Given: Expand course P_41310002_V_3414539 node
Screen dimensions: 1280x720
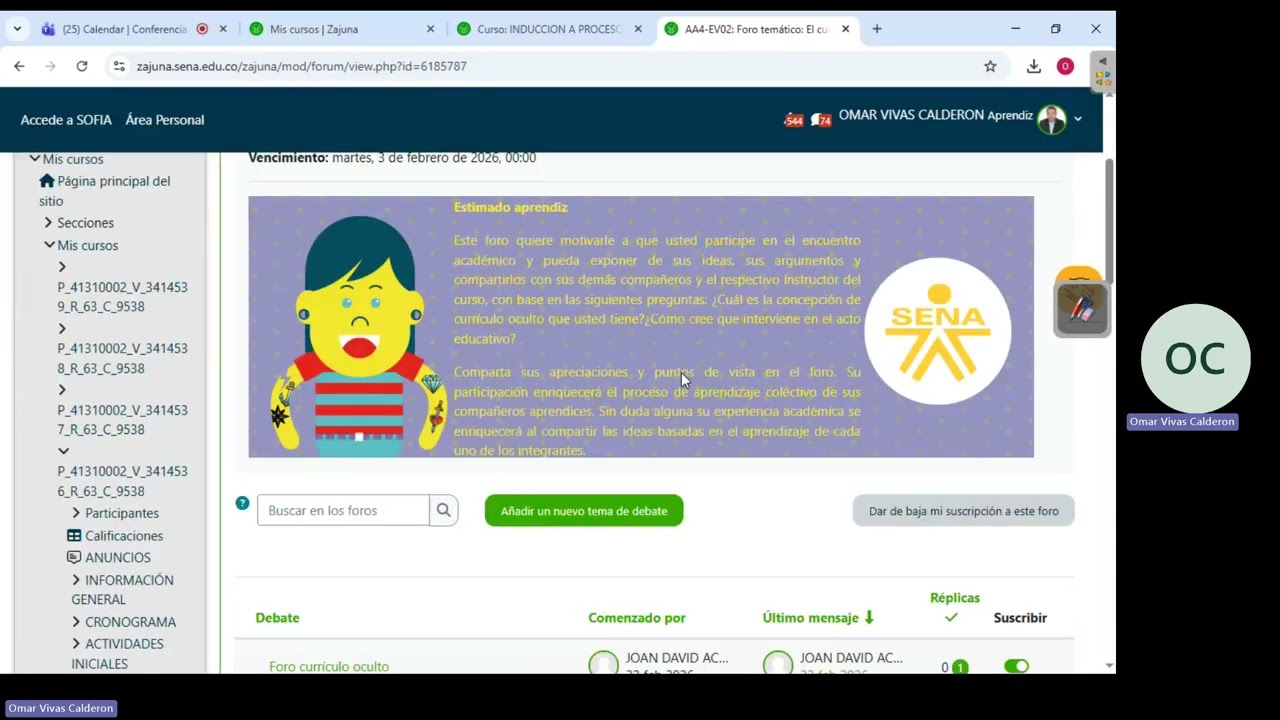Looking at the screenshot, I should pyautogui.click(x=62, y=267).
